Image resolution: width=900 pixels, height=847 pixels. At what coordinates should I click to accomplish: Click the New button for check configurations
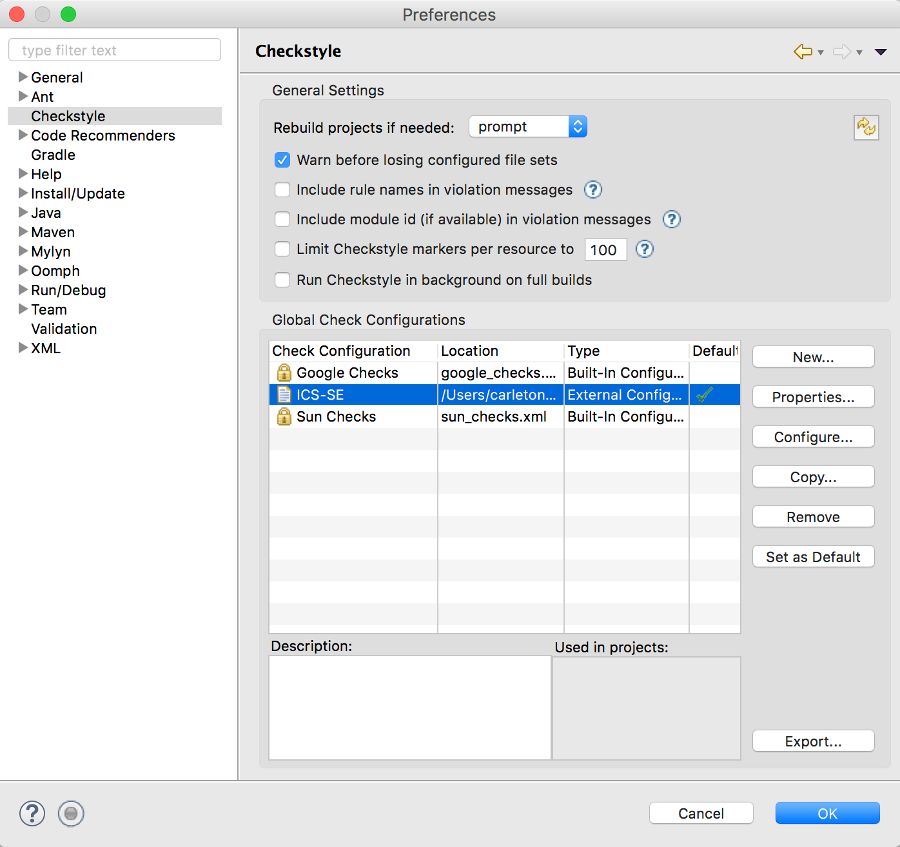tap(812, 356)
